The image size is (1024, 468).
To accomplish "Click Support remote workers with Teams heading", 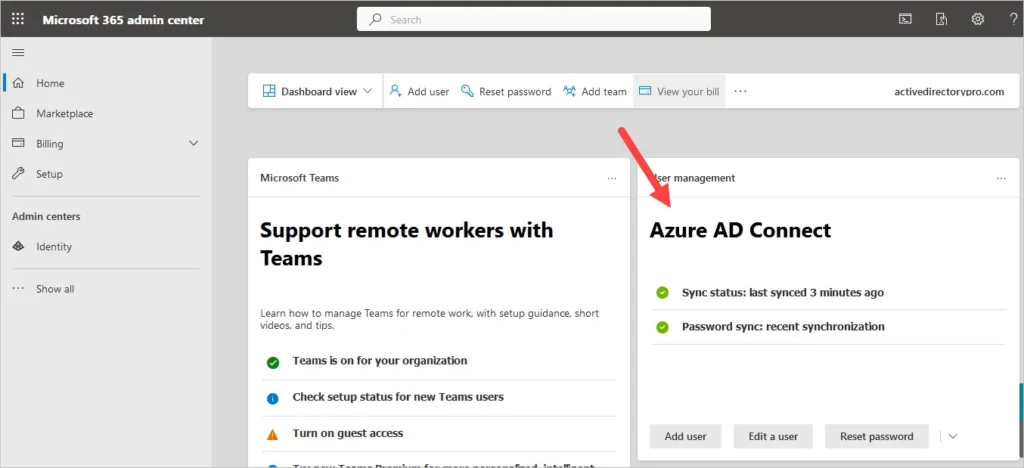I will 407,244.
